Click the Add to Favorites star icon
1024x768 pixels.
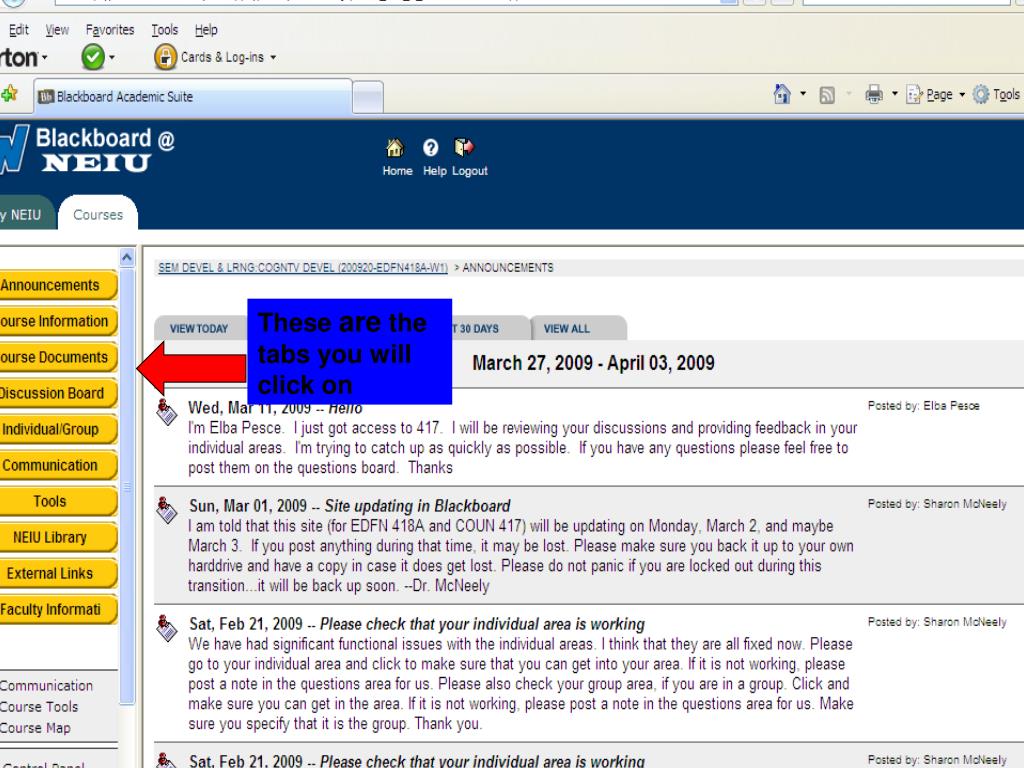click(x=9, y=94)
